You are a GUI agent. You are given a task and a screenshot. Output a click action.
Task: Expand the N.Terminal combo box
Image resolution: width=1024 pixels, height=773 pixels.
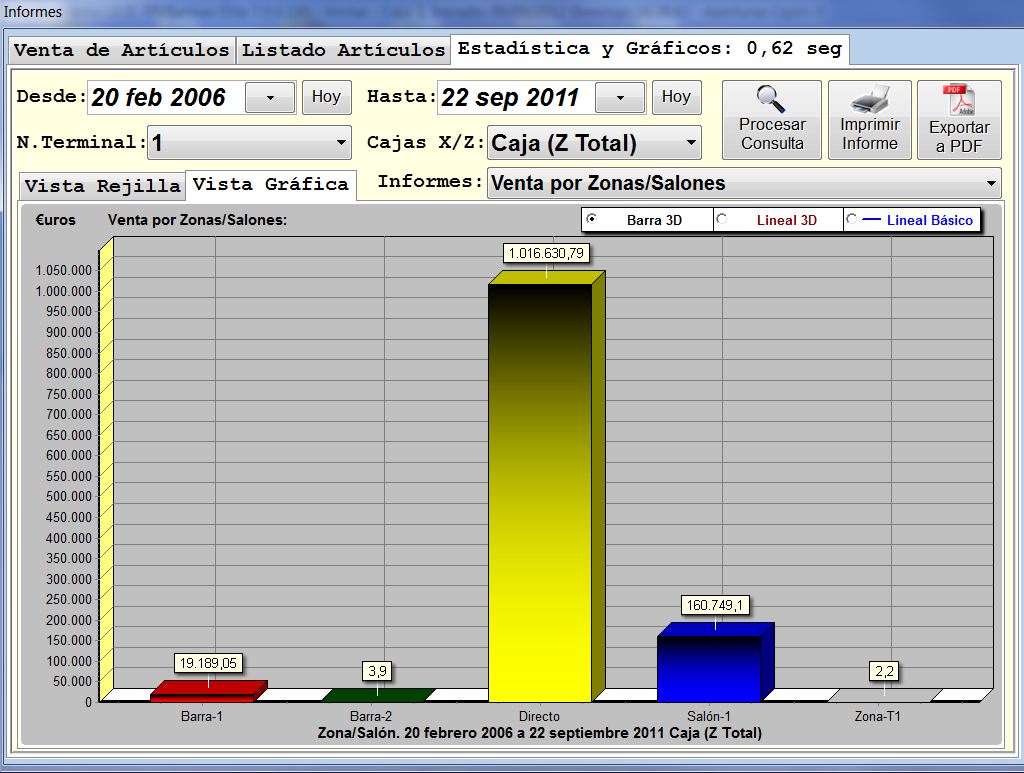341,143
